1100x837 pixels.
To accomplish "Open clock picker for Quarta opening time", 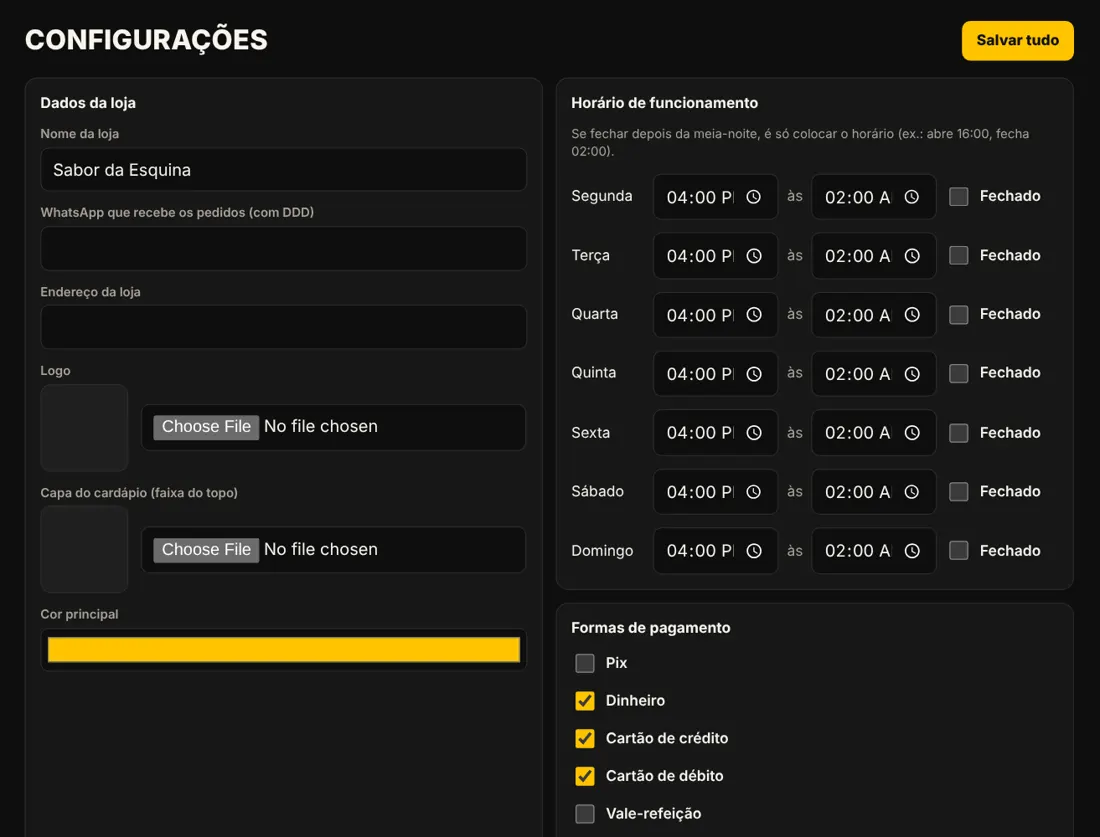I will 753,315.
